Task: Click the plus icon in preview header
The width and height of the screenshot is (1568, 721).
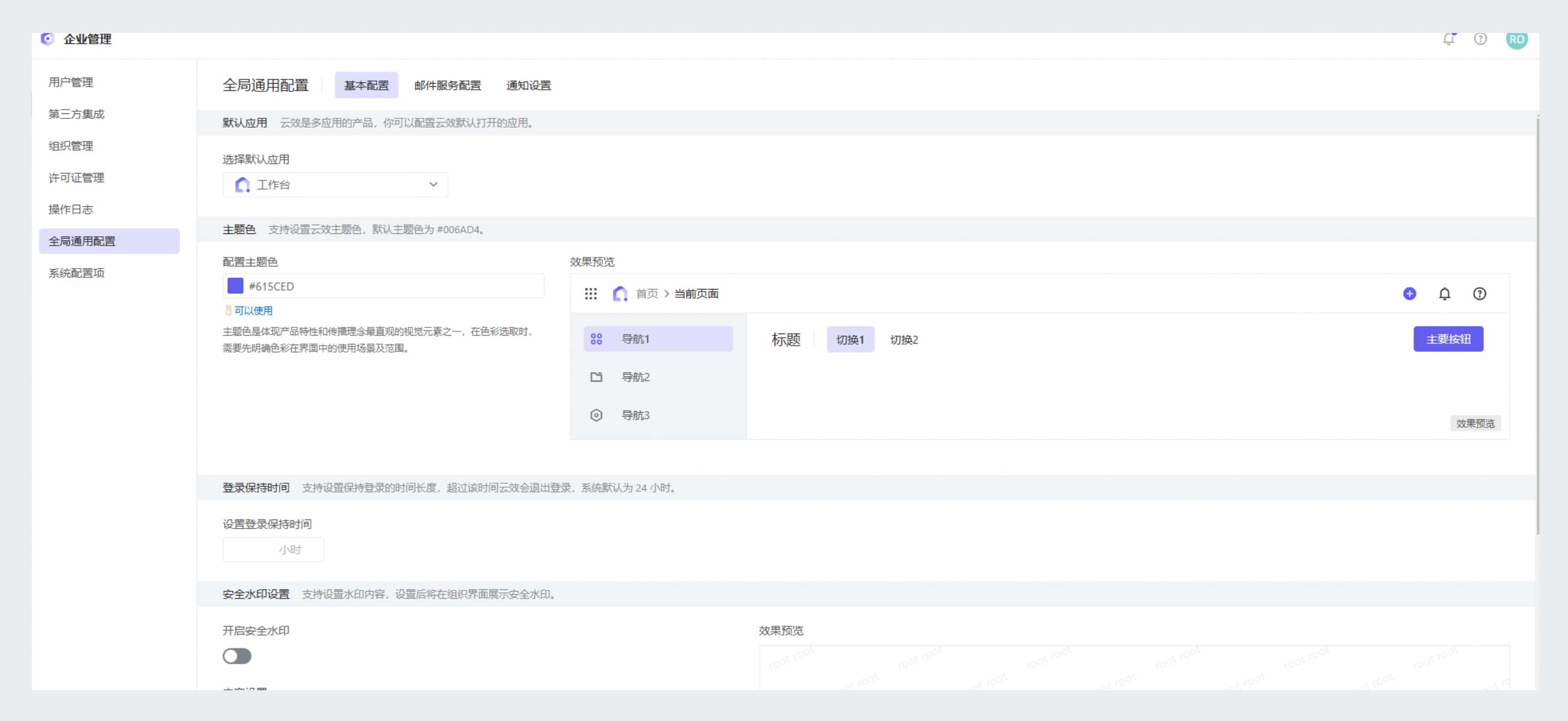Action: point(1409,294)
